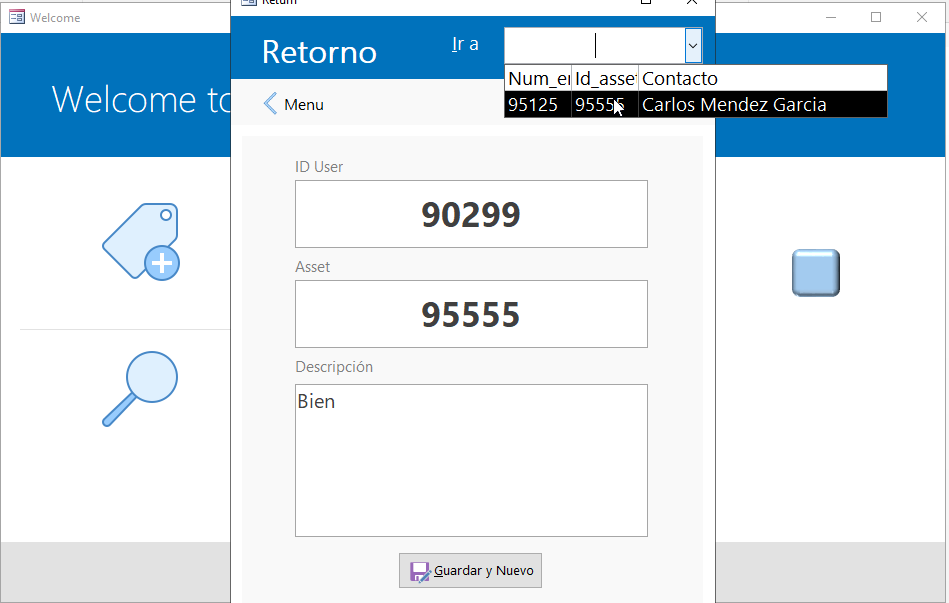Screen dimensions: 949x603
Task: Close the Welcome window
Action: coord(922,17)
